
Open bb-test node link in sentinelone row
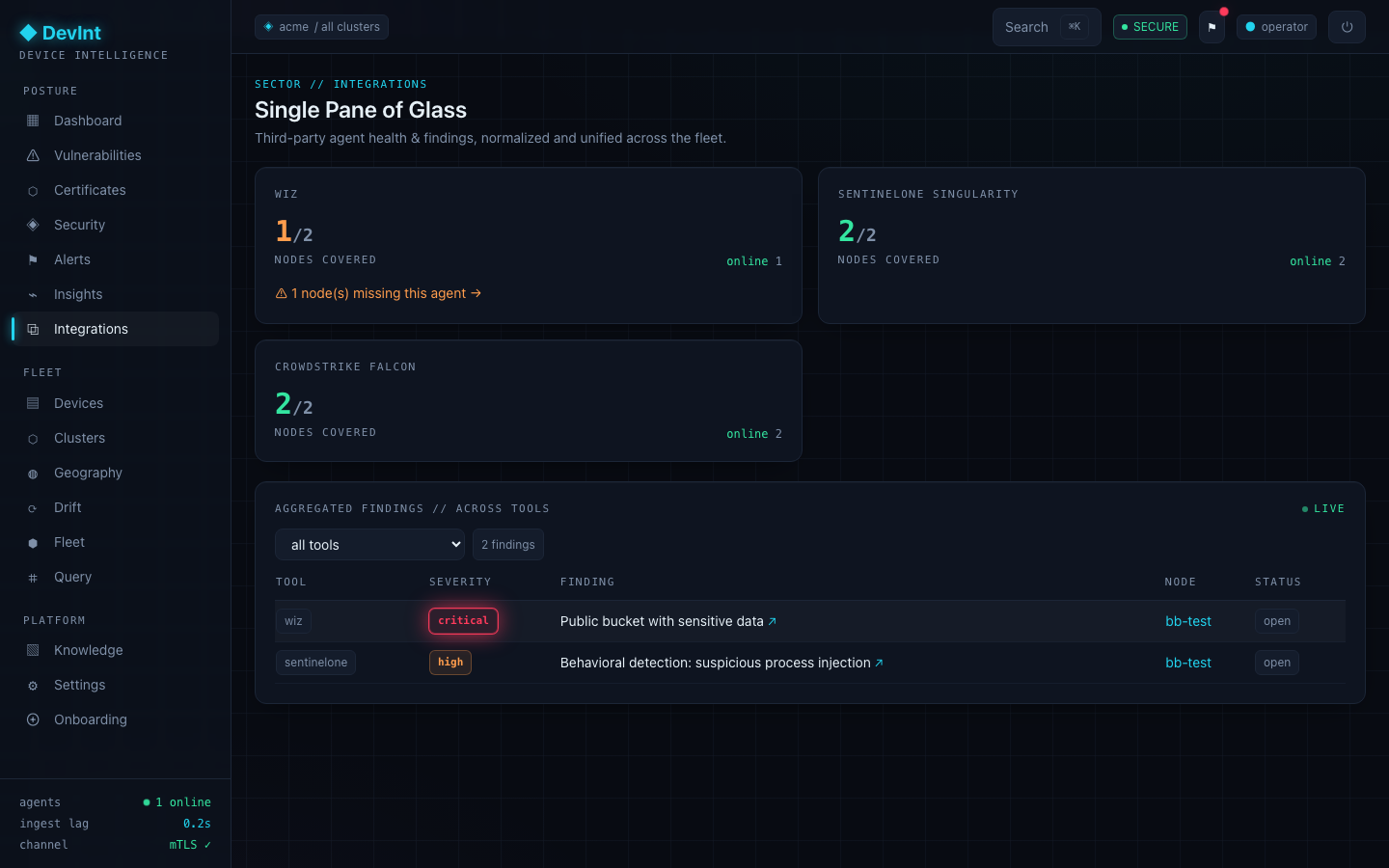[1188, 663]
